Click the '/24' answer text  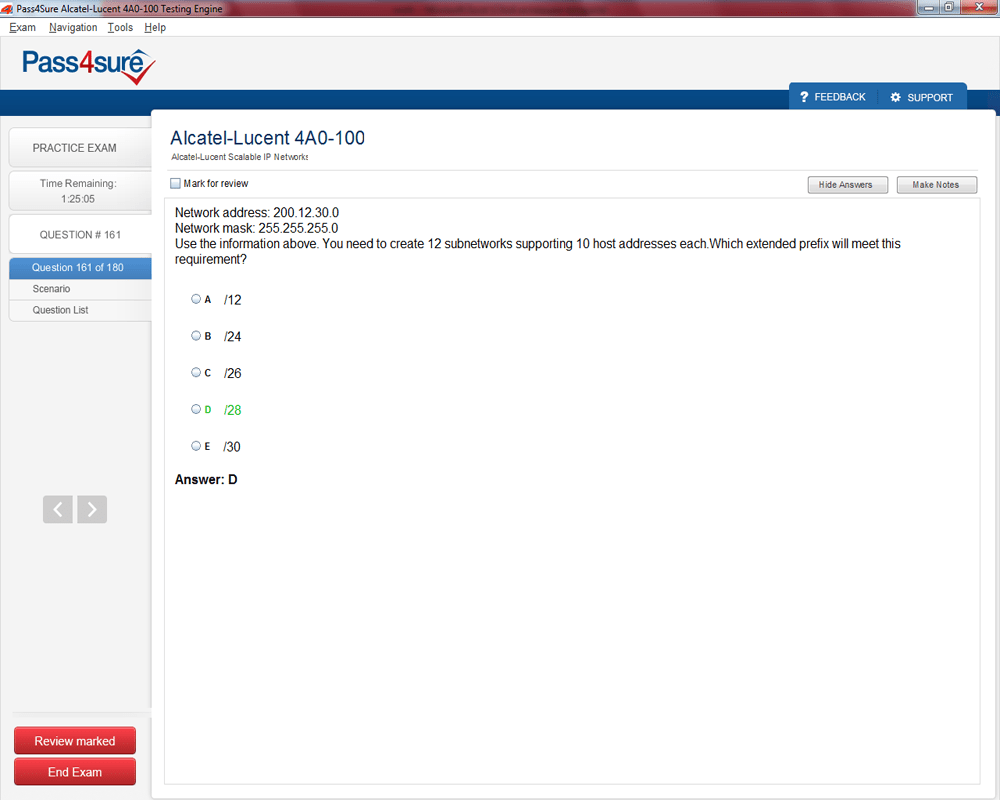tap(233, 337)
